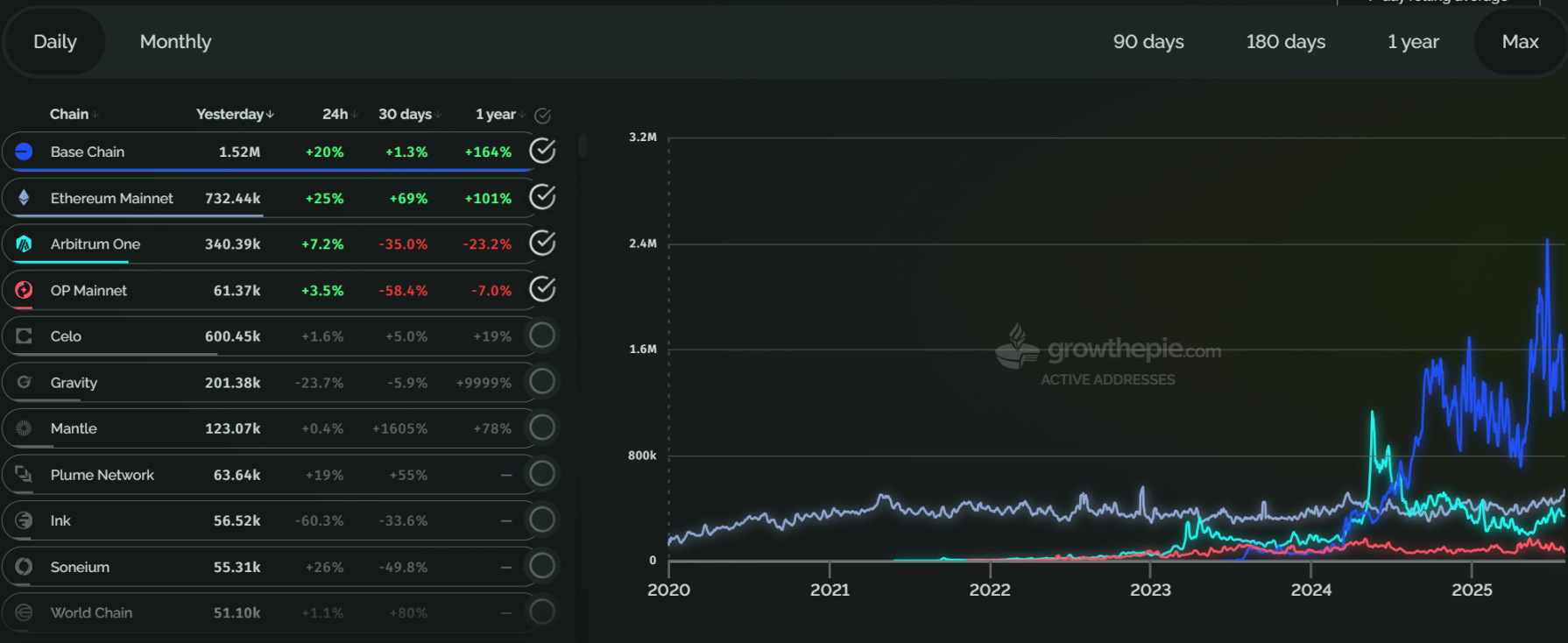
Task: Click the Plume Network icon
Action: click(25, 474)
